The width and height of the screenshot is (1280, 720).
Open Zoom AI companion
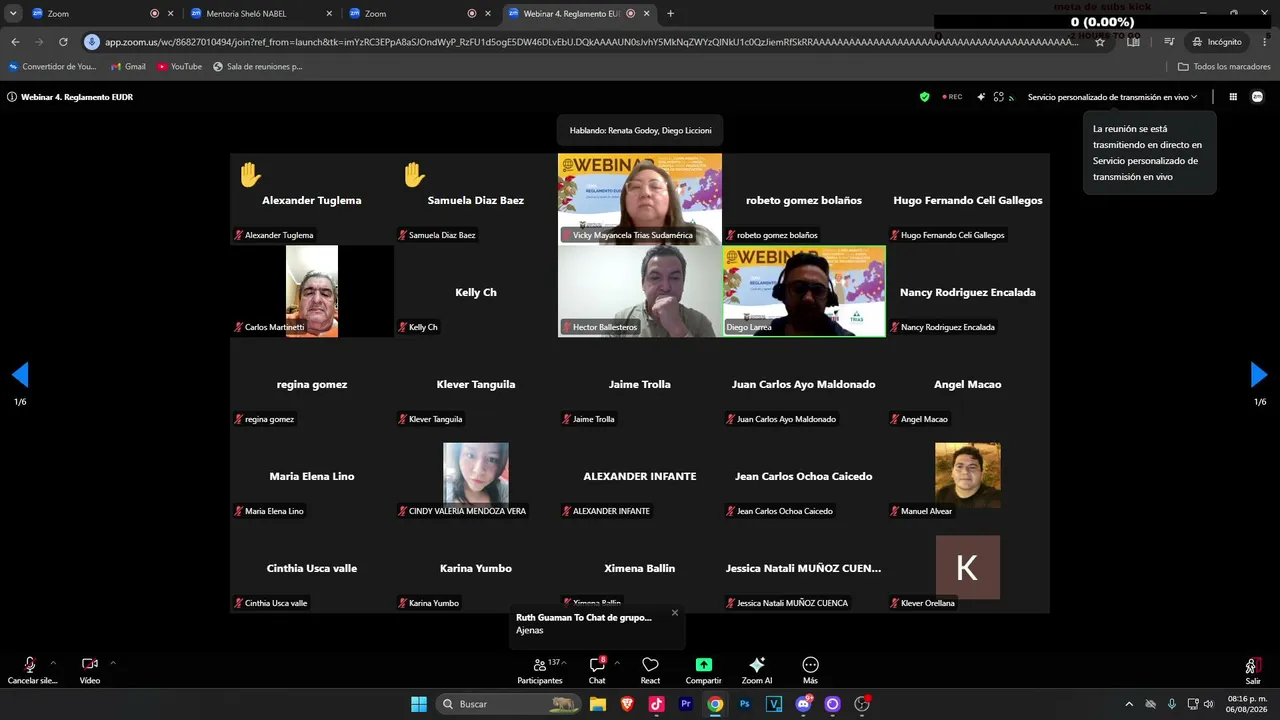point(757,670)
